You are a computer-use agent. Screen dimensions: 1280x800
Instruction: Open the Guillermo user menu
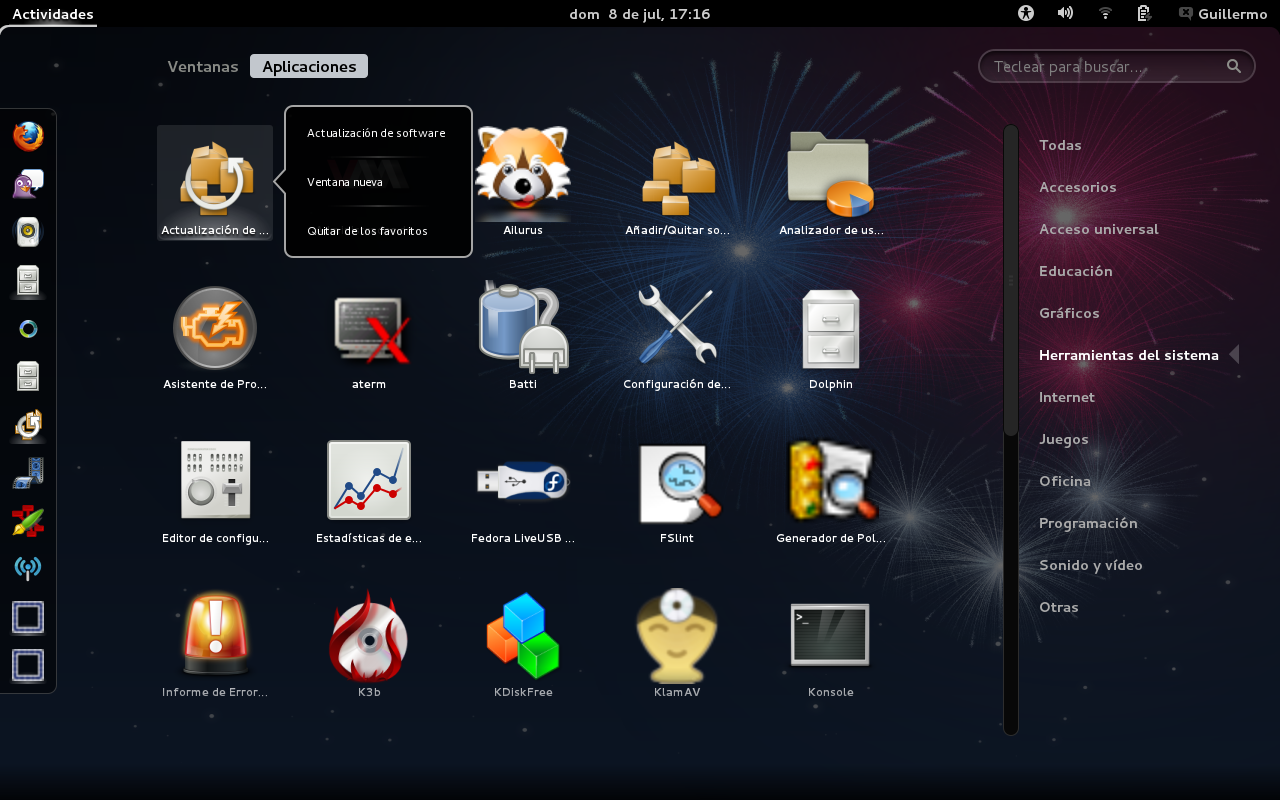click(1223, 13)
